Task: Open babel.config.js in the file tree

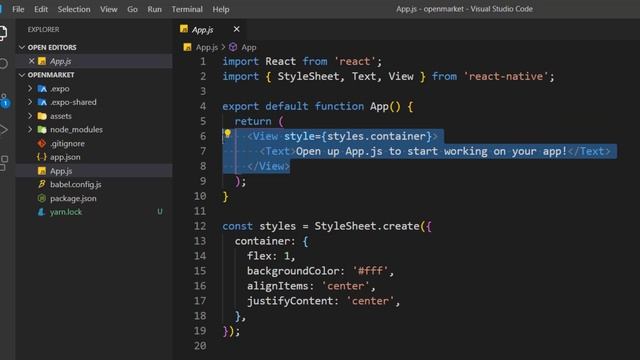Action: (95, 184)
